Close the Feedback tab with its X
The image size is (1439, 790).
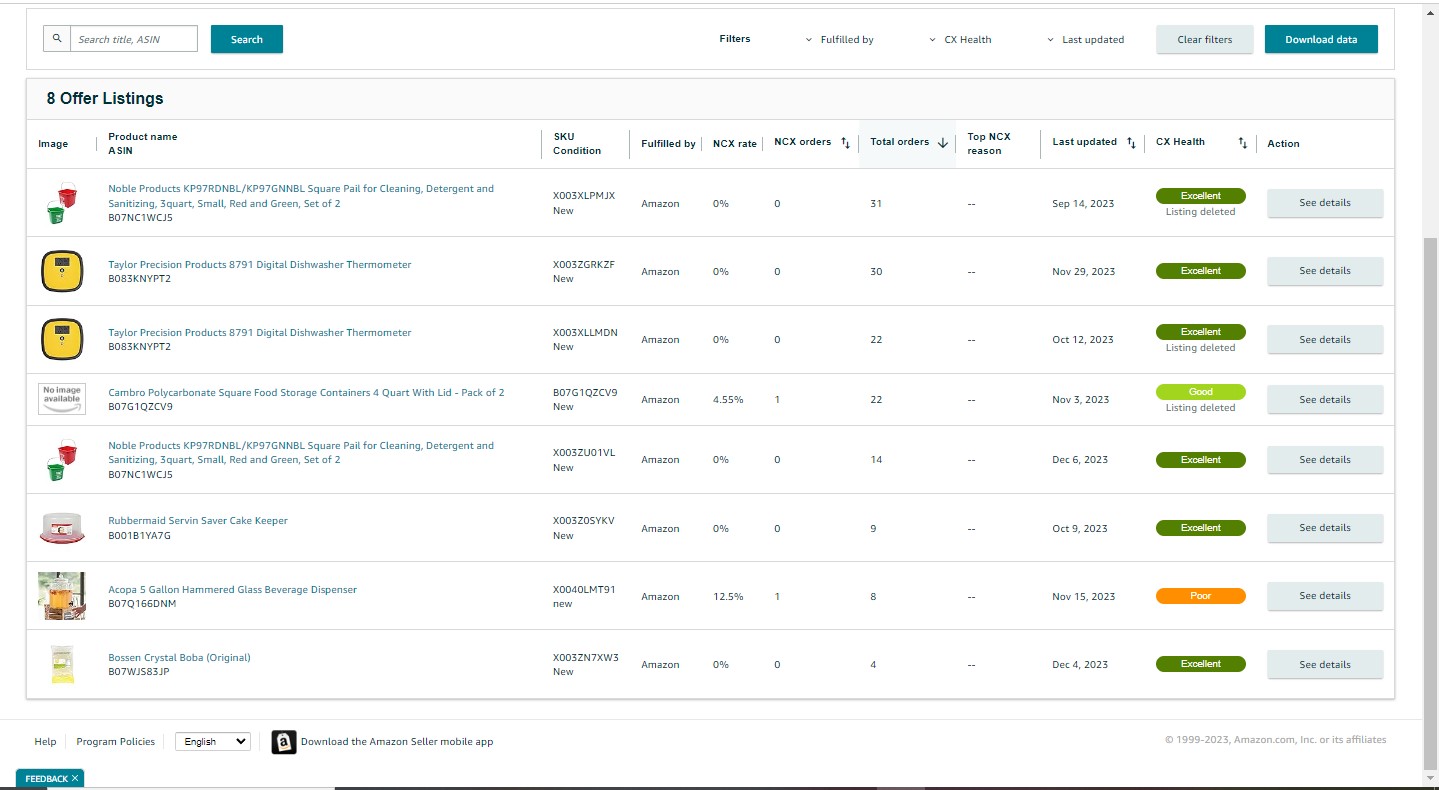(x=75, y=778)
